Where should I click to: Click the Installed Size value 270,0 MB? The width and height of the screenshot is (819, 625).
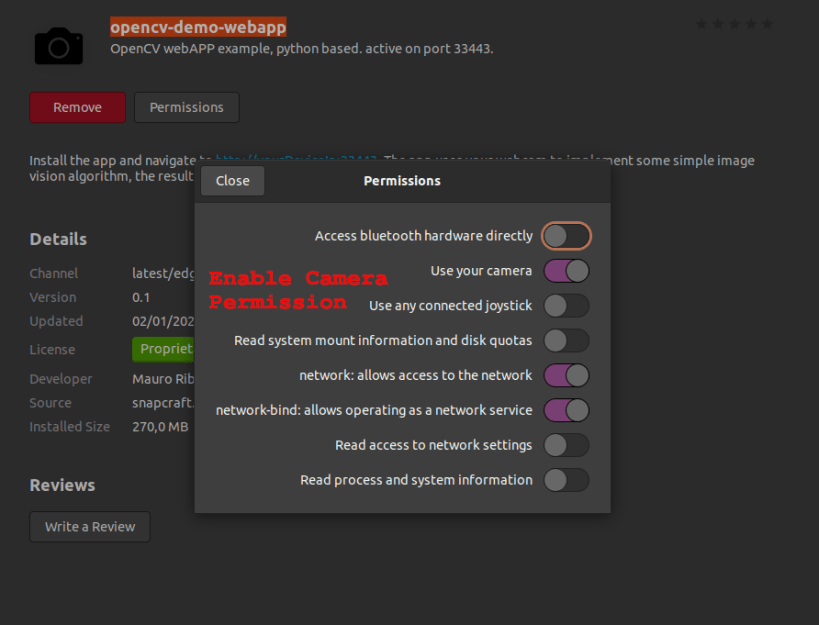point(160,427)
